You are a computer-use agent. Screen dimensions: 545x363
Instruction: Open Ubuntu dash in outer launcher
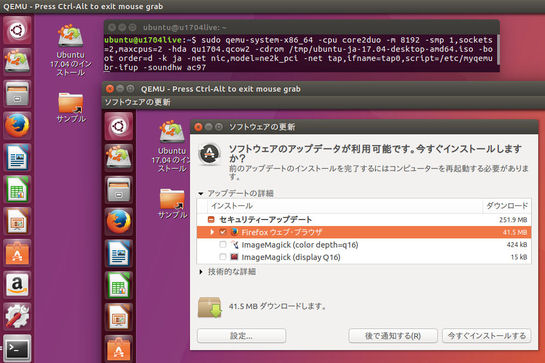point(17,30)
